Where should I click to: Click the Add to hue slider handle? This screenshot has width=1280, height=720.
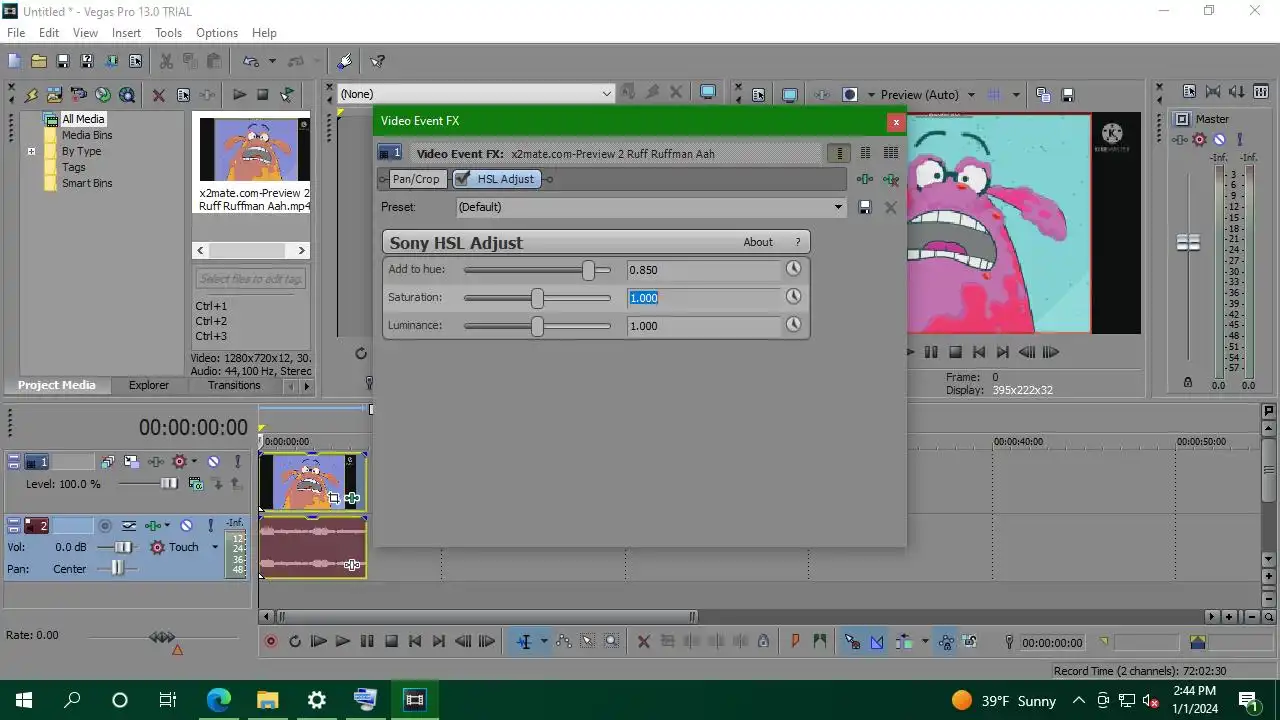pyautogui.click(x=588, y=270)
